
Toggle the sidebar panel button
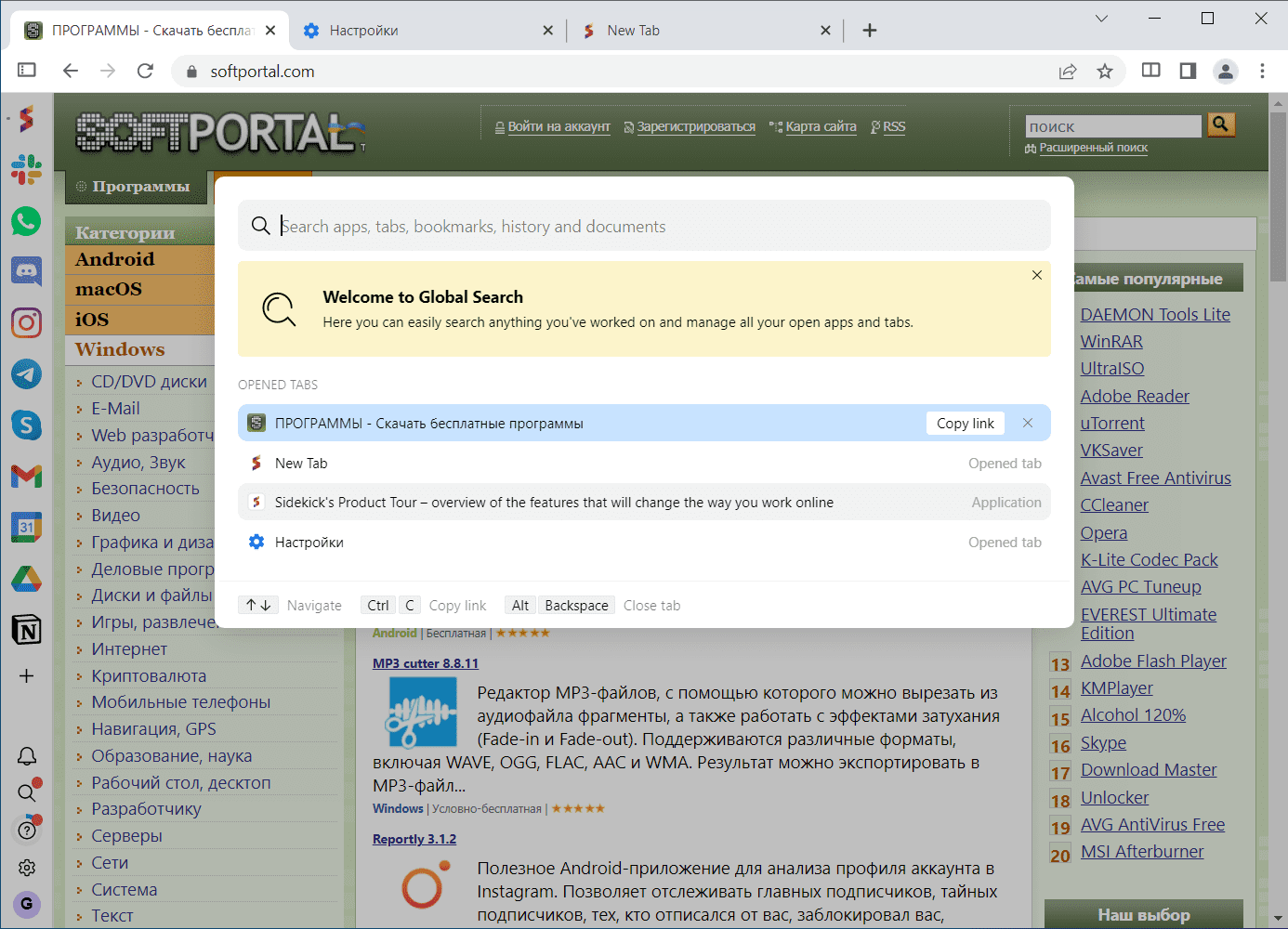[x=27, y=71]
